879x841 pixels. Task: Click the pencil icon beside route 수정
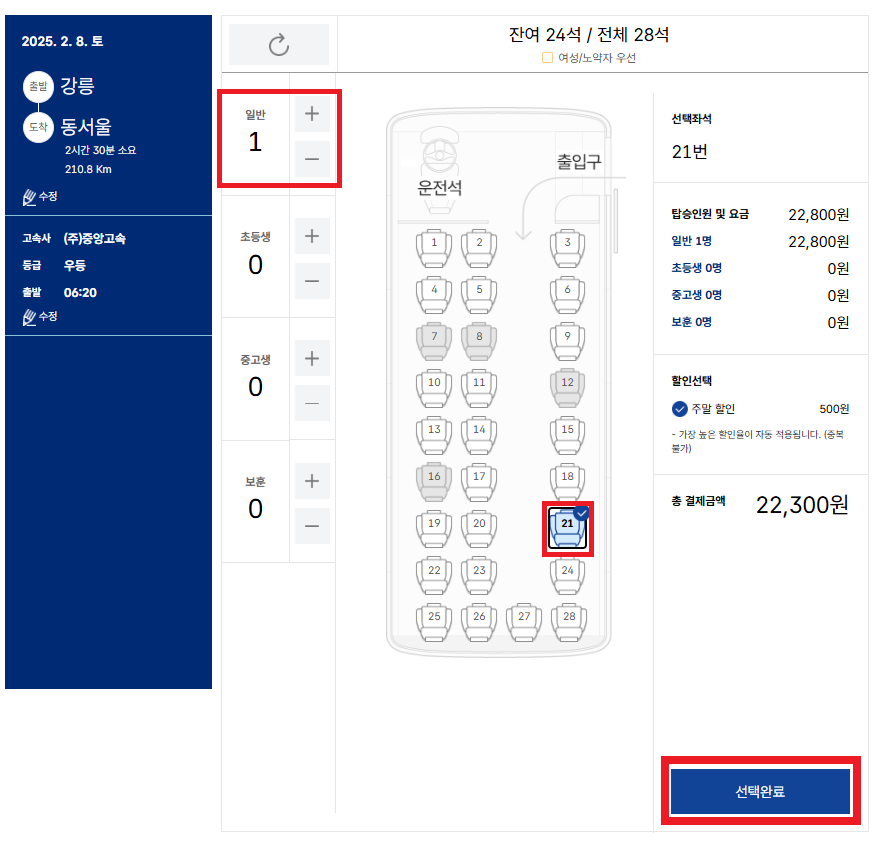coord(30,196)
